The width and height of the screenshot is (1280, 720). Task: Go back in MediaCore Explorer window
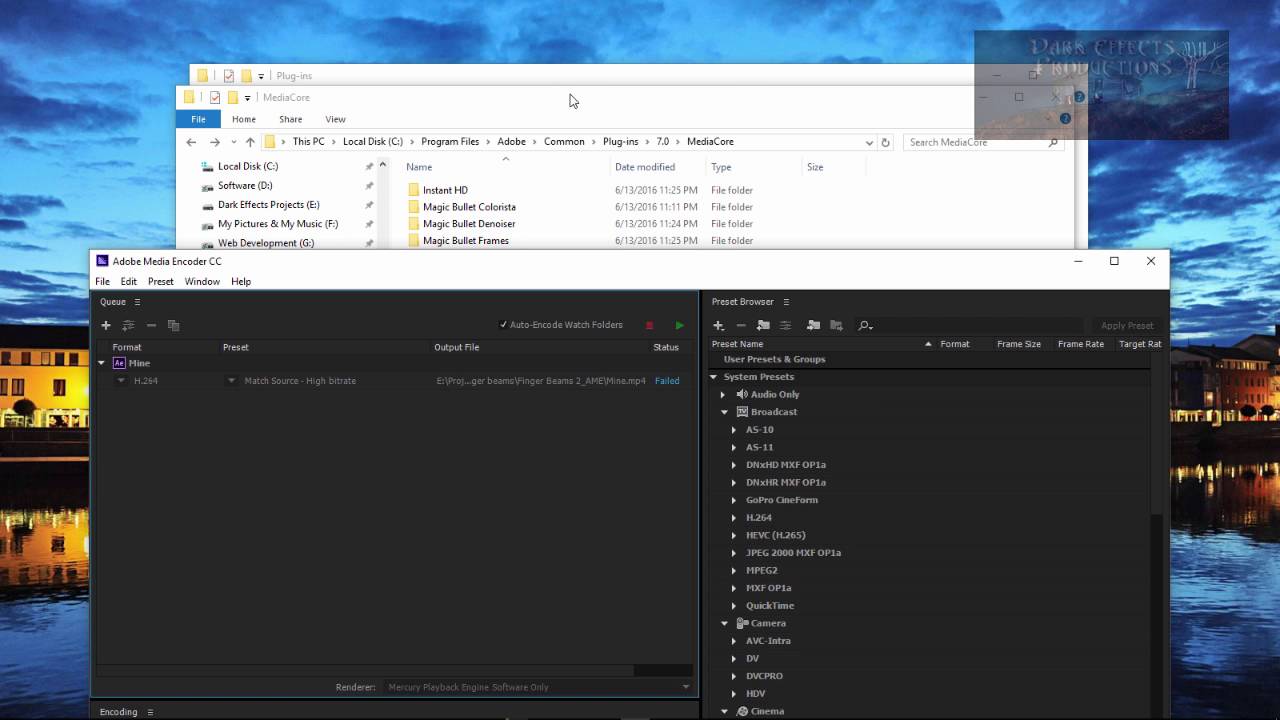192,142
